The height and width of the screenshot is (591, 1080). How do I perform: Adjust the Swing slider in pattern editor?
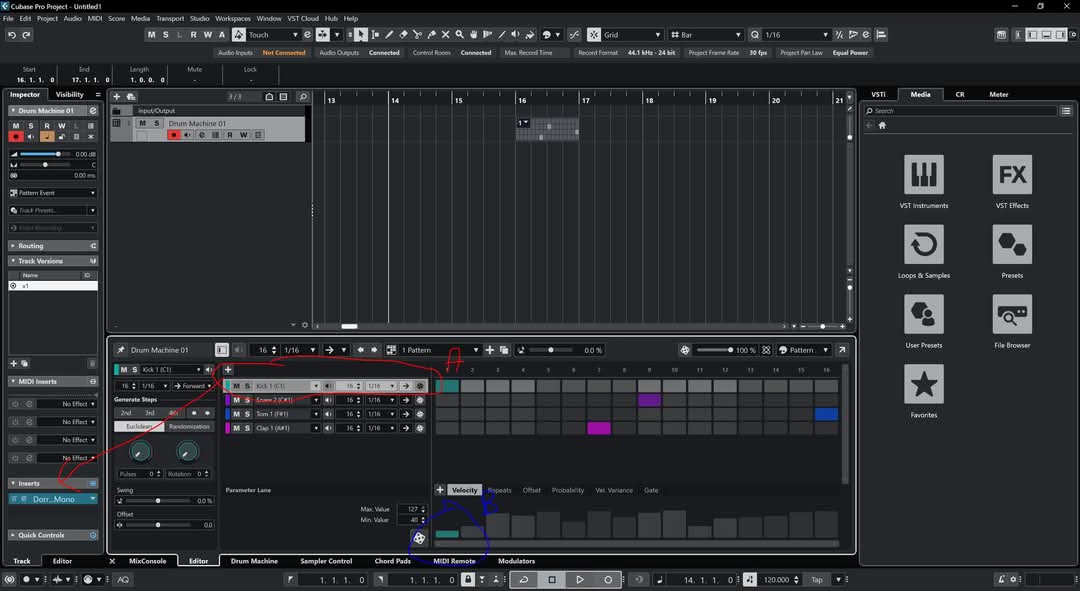(x=157, y=501)
